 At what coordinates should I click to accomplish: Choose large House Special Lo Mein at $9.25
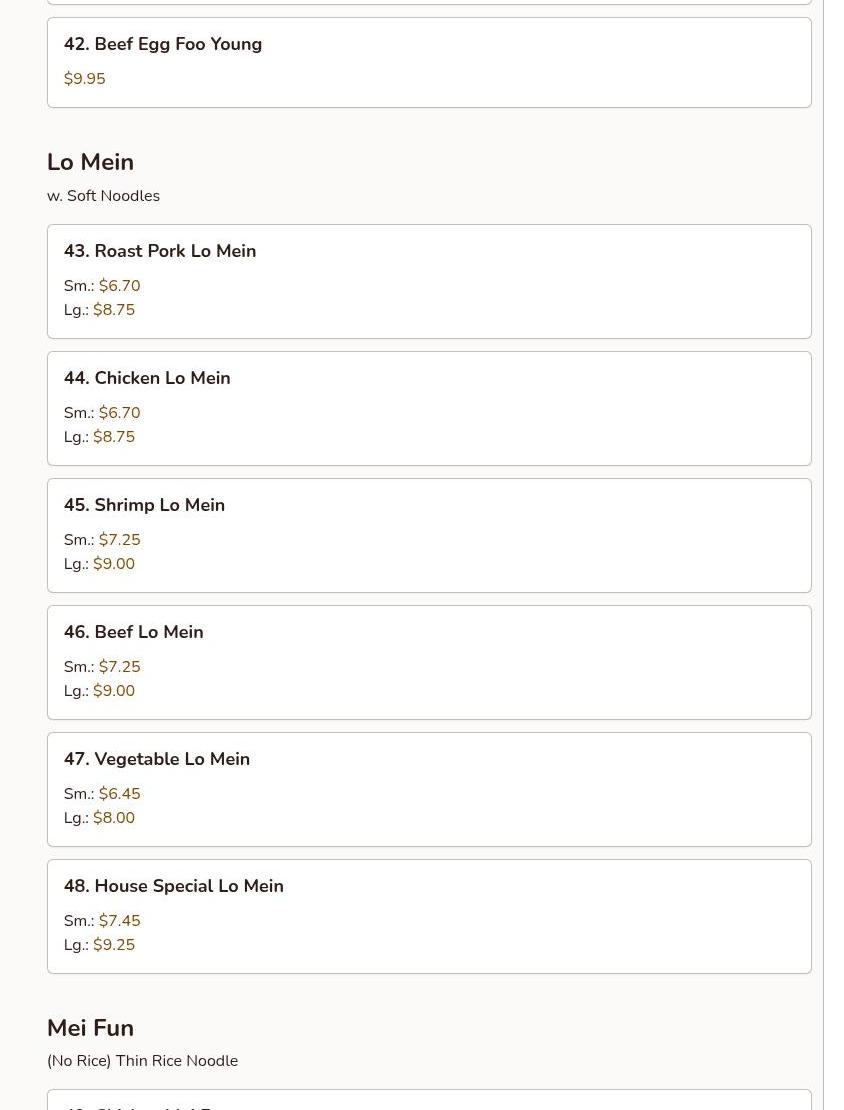pyautogui.click(x=114, y=945)
